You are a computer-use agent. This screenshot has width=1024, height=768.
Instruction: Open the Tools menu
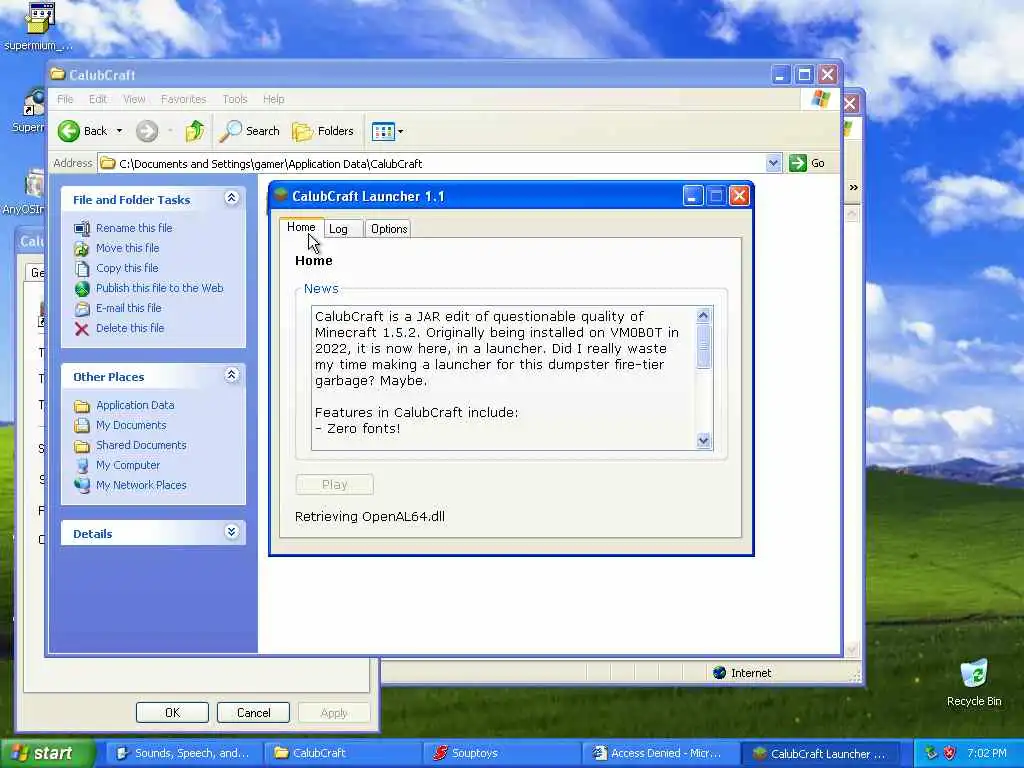234,99
